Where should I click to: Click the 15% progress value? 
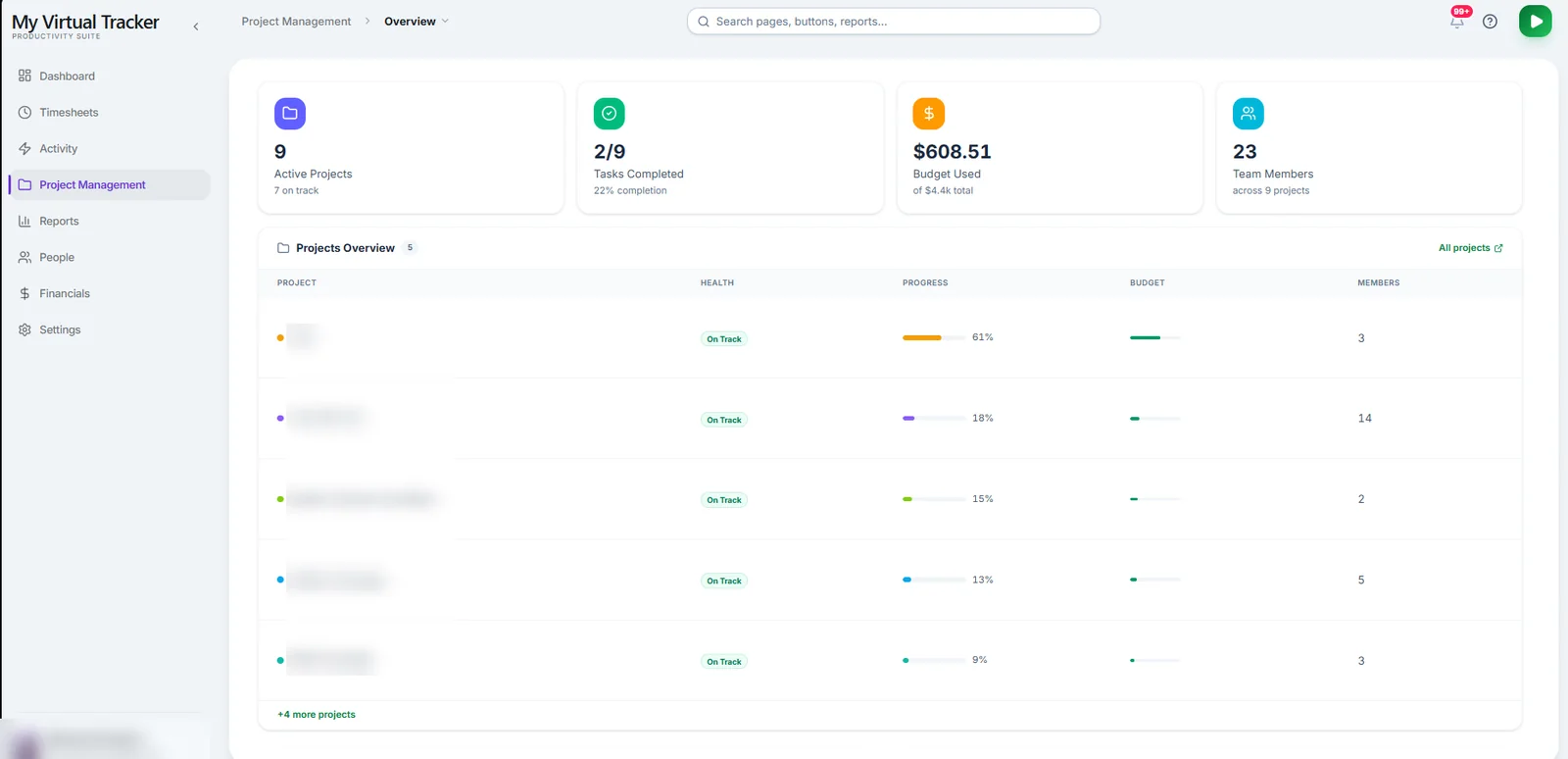tap(983, 499)
